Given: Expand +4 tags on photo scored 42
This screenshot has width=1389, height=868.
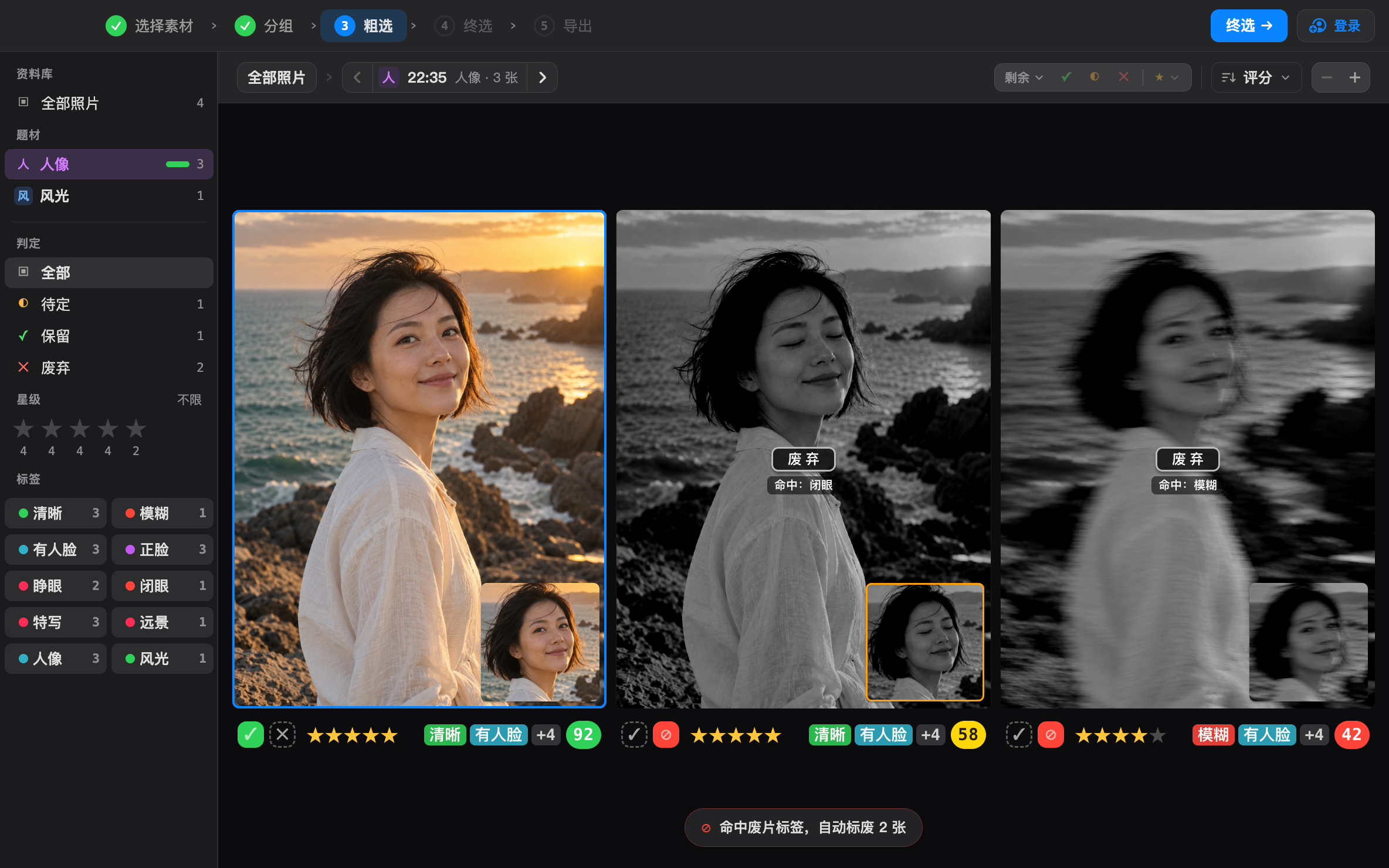Looking at the screenshot, I should [1314, 734].
